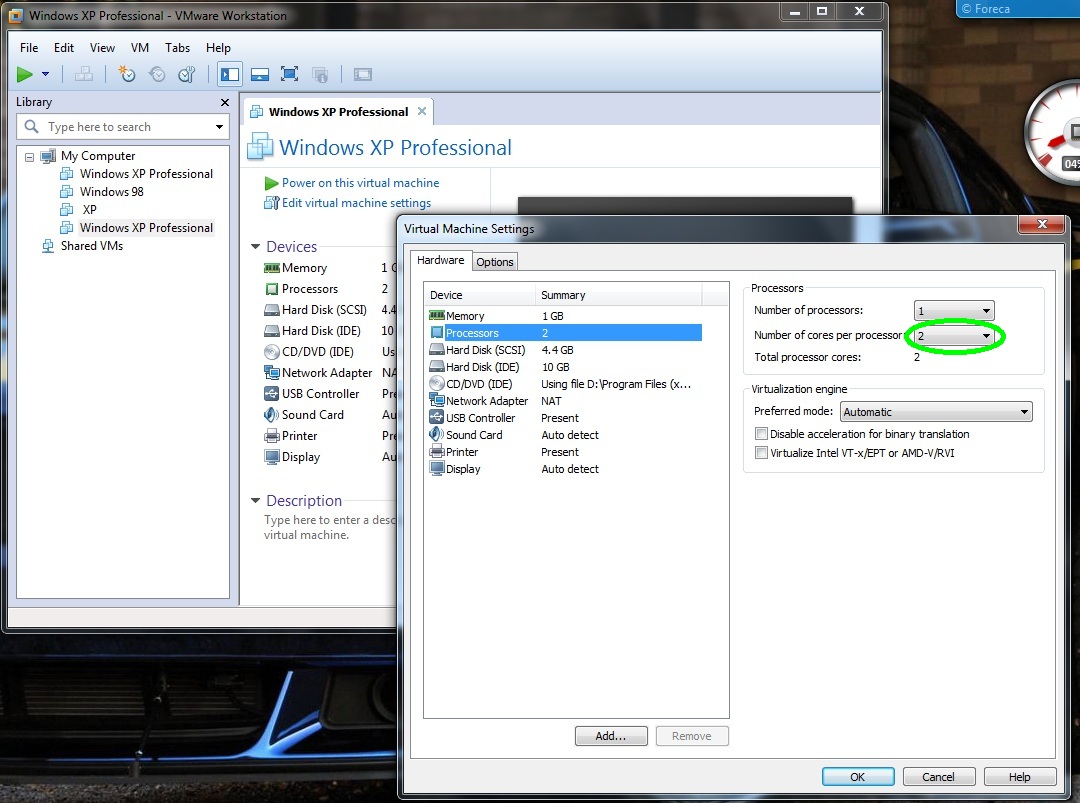Open the Help menu
This screenshot has width=1080, height=803.
tap(218, 48)
